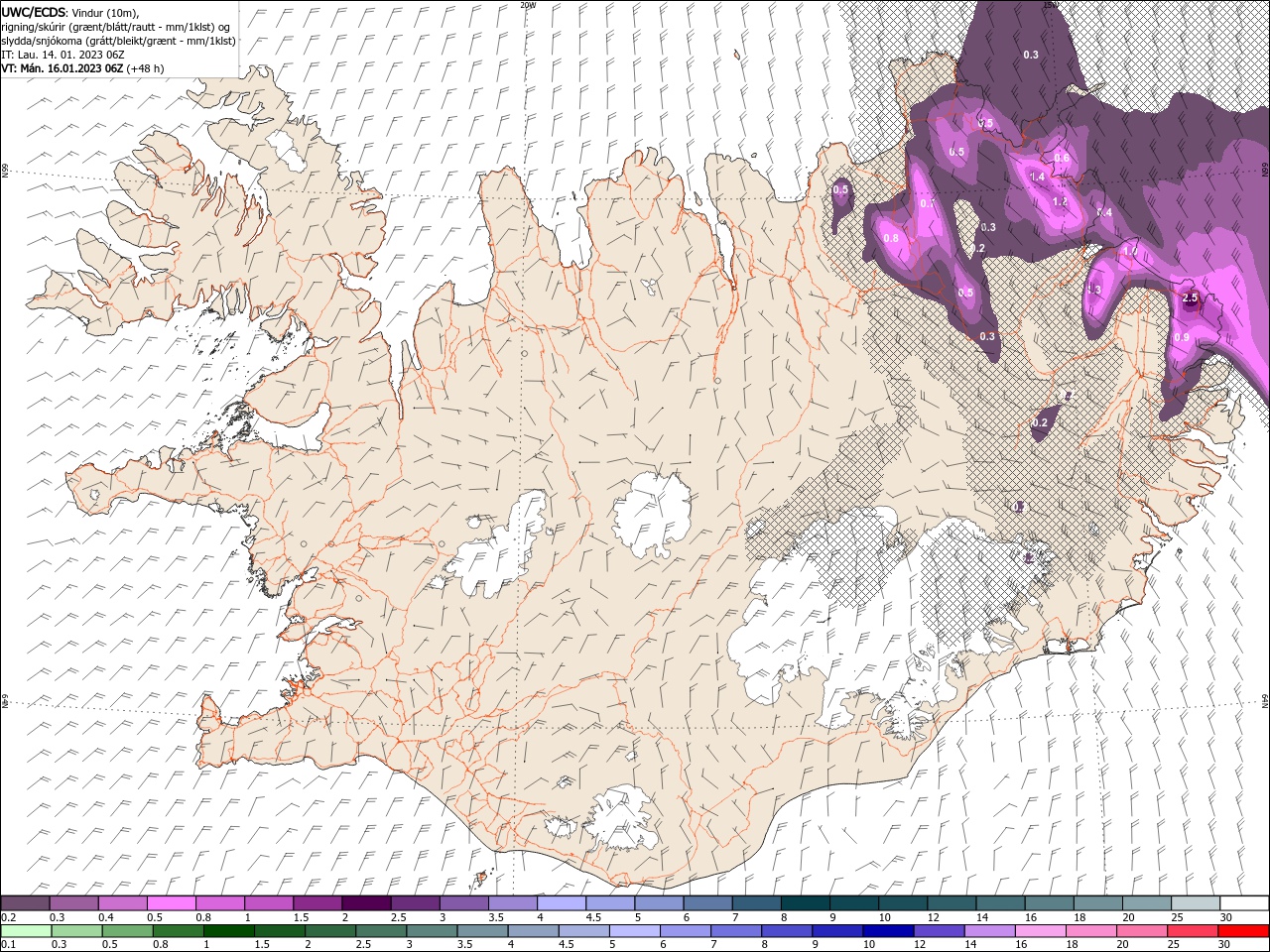This screenshot has height=952, width=1270.
Task: Click the bright magenta 0.5–0.8 snow legend swatch
Action: coord(172,903)
